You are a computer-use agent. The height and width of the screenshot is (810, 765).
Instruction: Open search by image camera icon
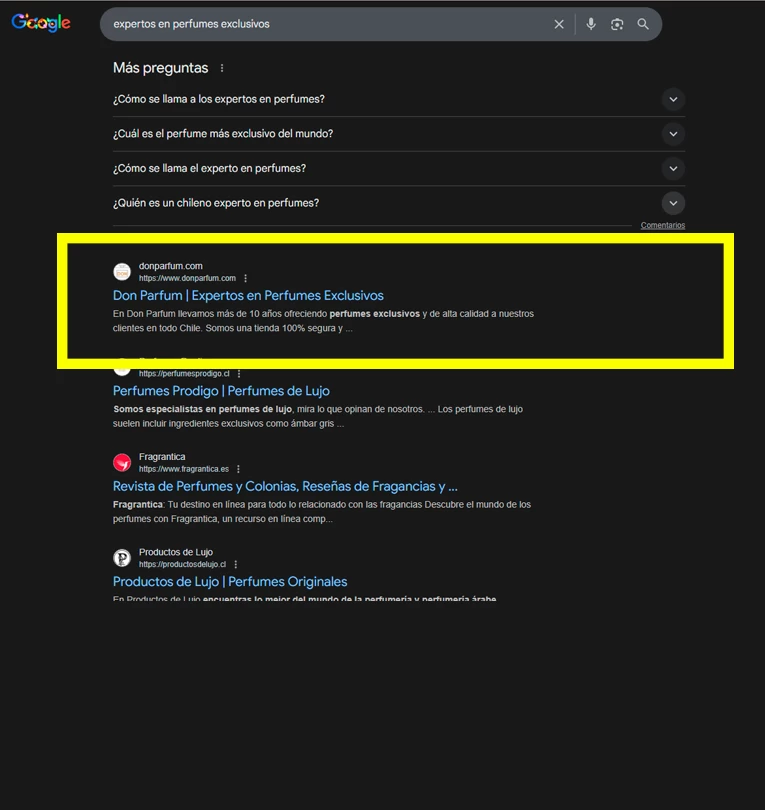617,24
